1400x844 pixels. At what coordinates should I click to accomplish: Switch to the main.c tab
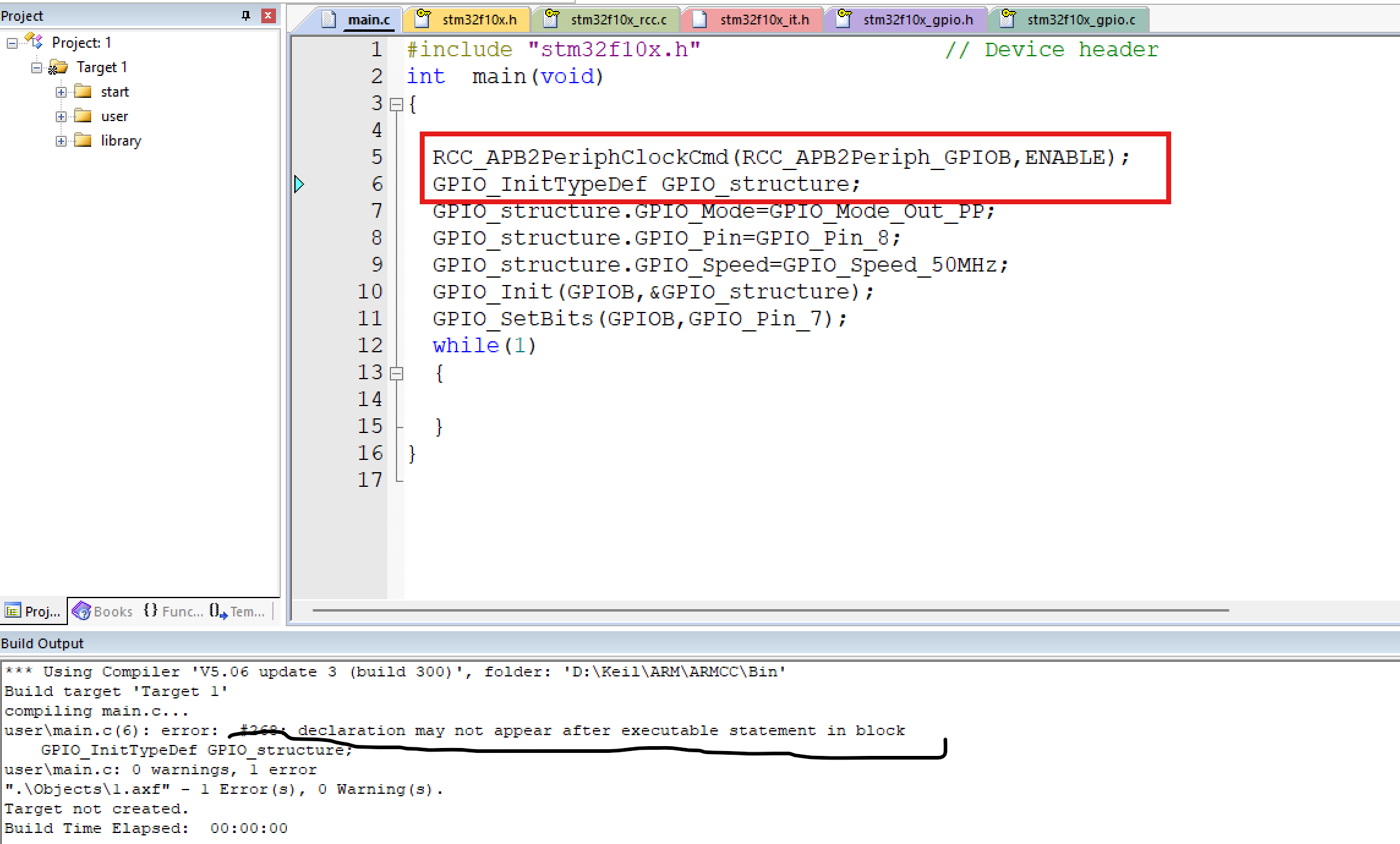pos(369,20)
